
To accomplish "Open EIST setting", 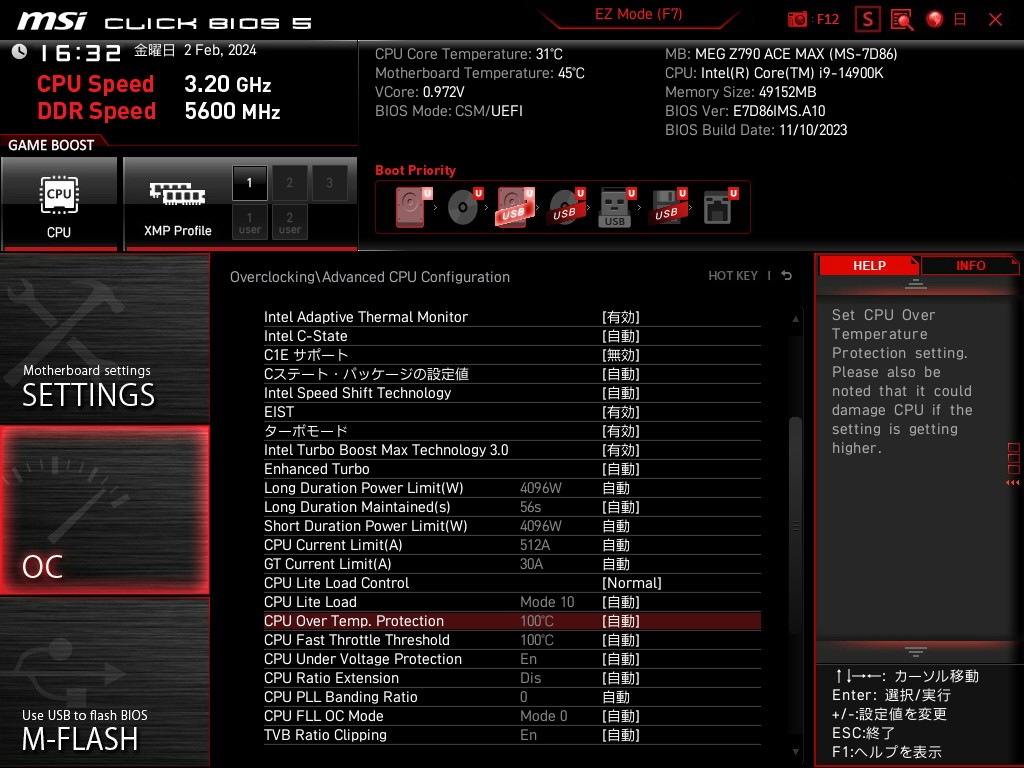I will tap(512, 412).
